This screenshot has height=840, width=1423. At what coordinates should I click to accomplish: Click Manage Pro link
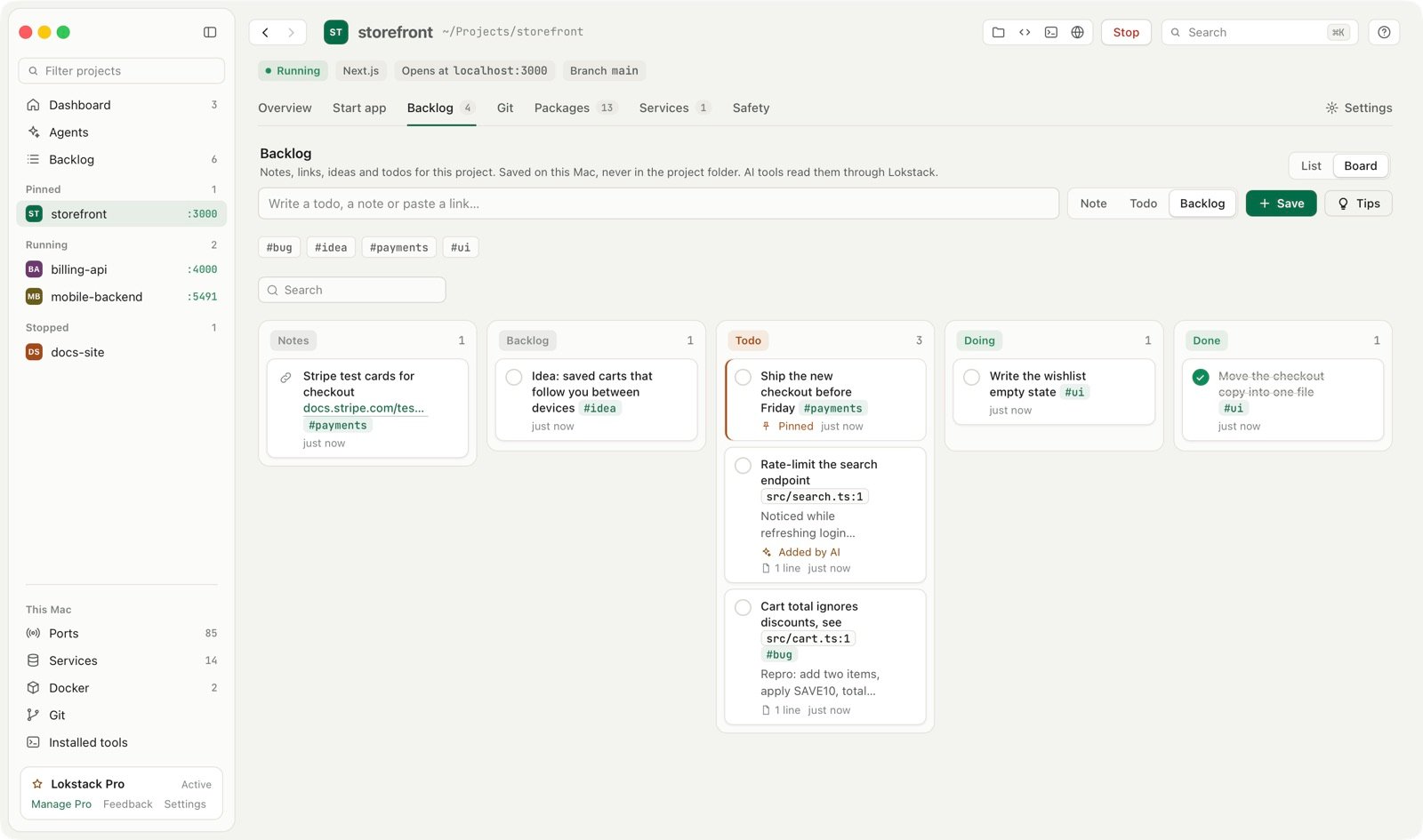click(x=61, y=804)
